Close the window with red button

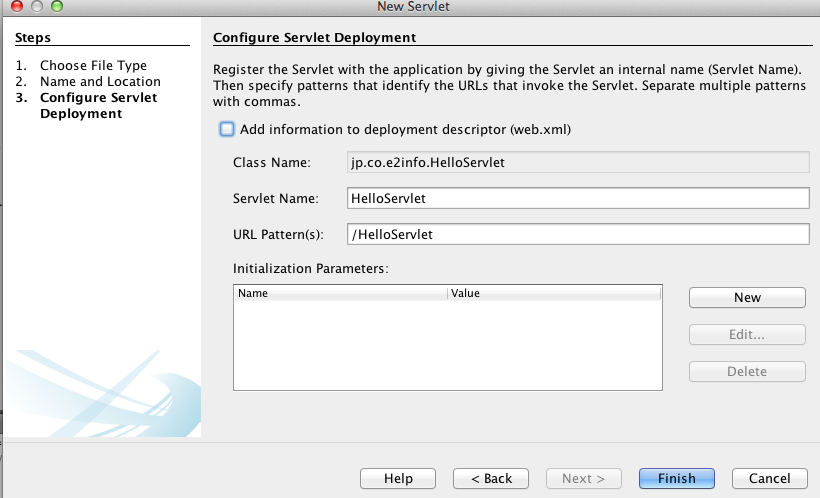tap(17, 6)
